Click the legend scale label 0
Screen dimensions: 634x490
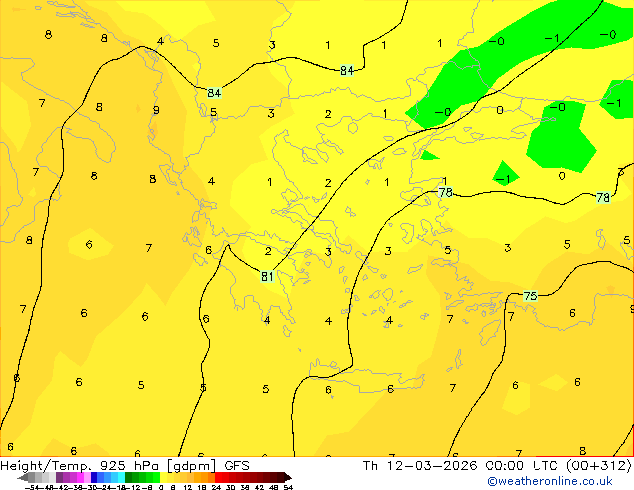[x=161, y=487]
